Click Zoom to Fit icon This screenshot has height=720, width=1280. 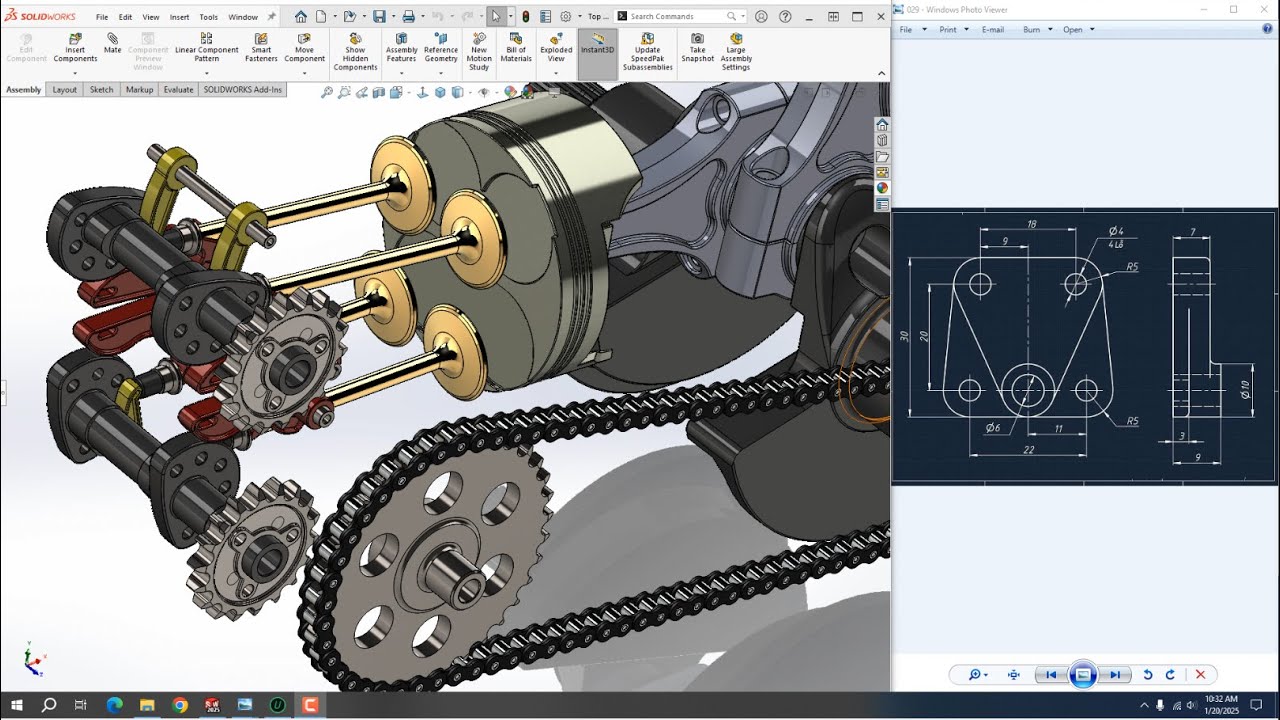[x=327, y=92]
